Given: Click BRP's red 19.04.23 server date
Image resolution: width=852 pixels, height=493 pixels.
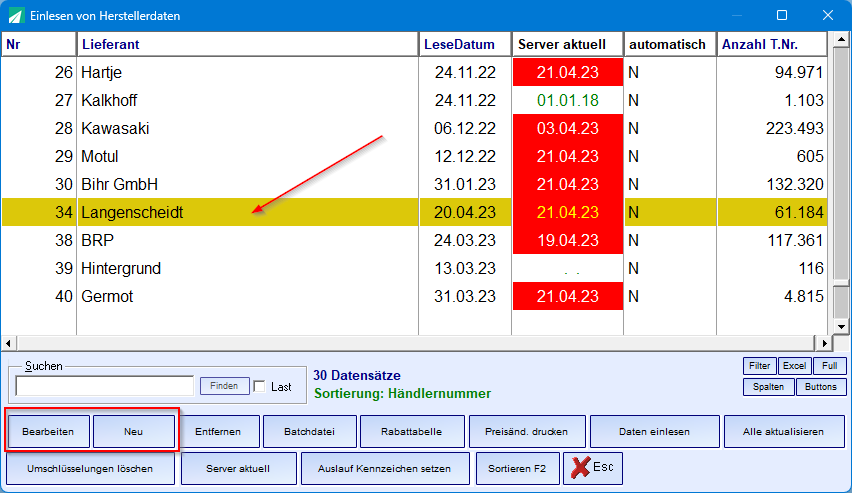Looking at the screenshot, I should point(568,240).
